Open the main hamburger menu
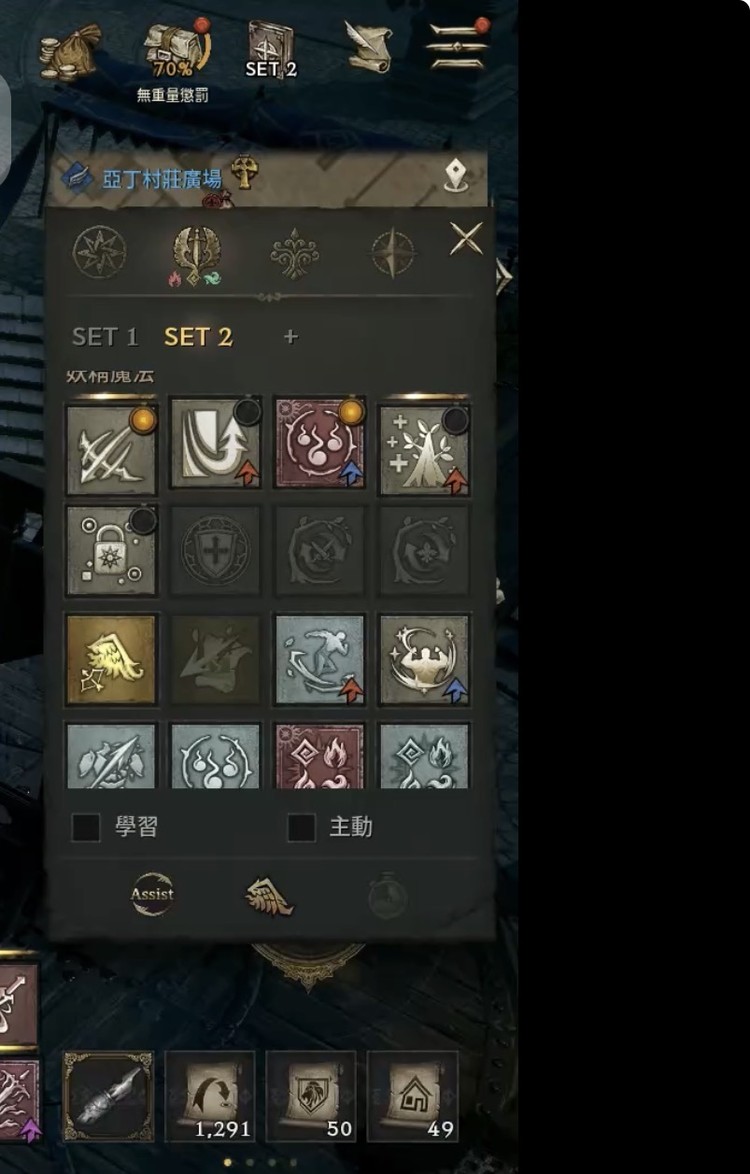750x1174 pixels. pyautogui.click(x=458, y=45)
